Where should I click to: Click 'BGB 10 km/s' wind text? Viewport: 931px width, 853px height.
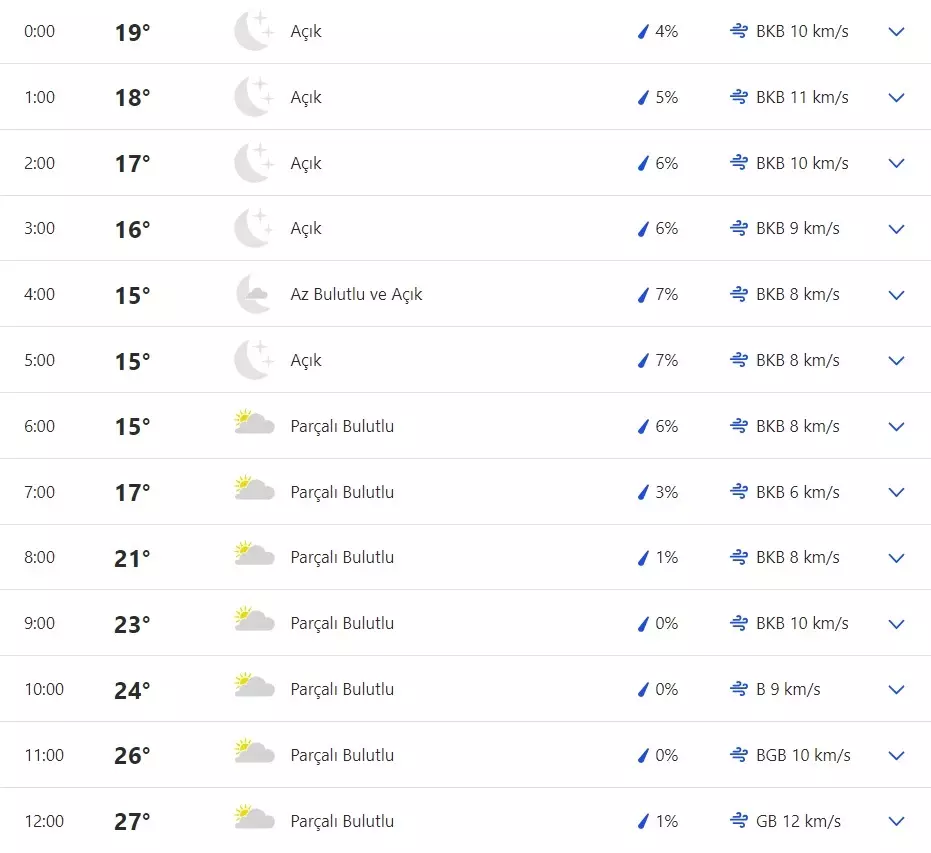click(803, 755)
